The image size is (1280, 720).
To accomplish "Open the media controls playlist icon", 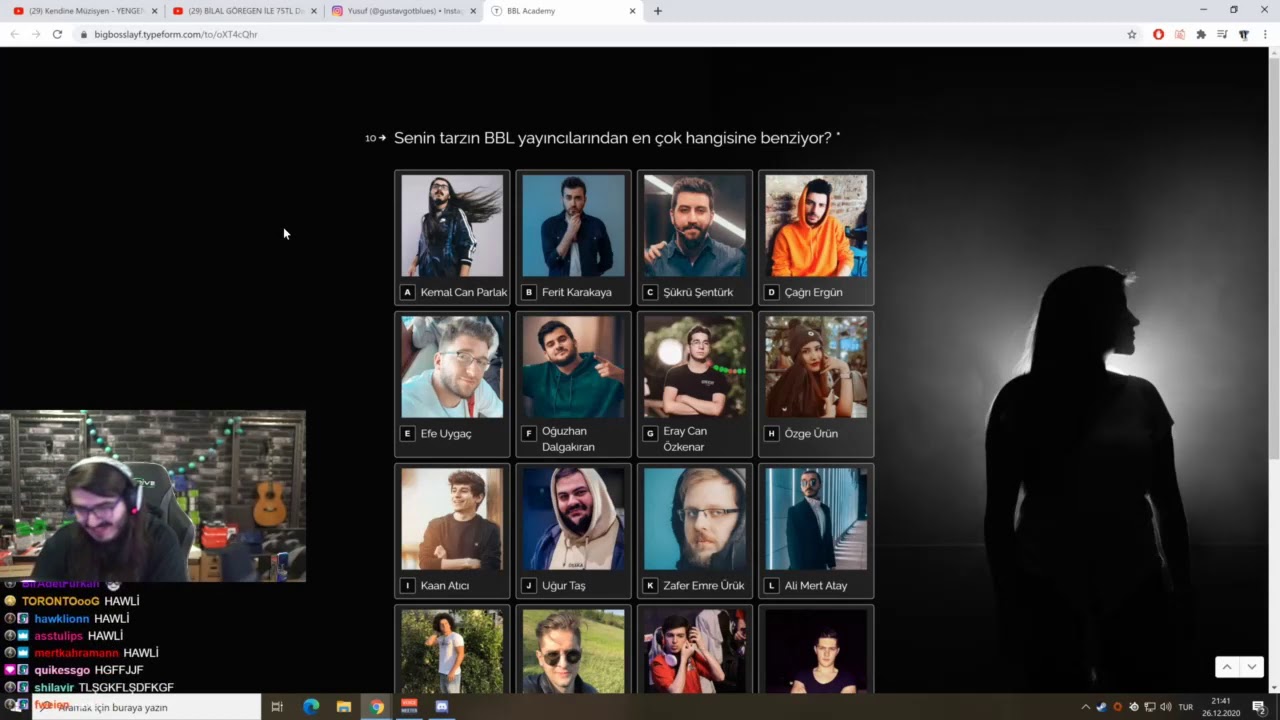I will (1222, 34).
